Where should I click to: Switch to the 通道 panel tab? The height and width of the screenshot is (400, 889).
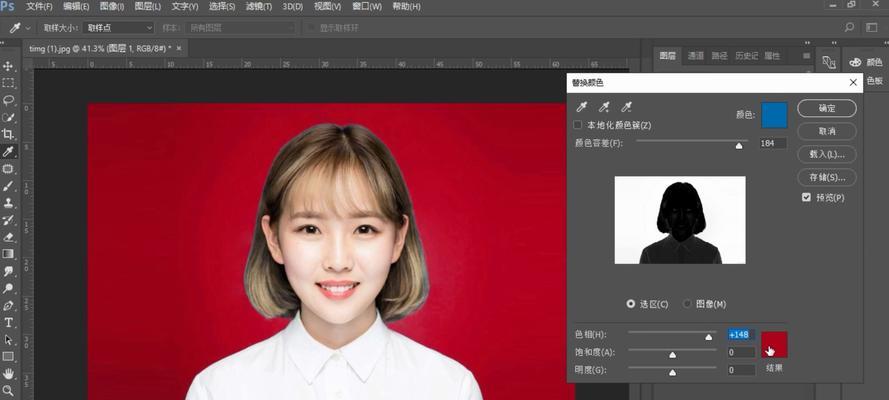[696, 56]
